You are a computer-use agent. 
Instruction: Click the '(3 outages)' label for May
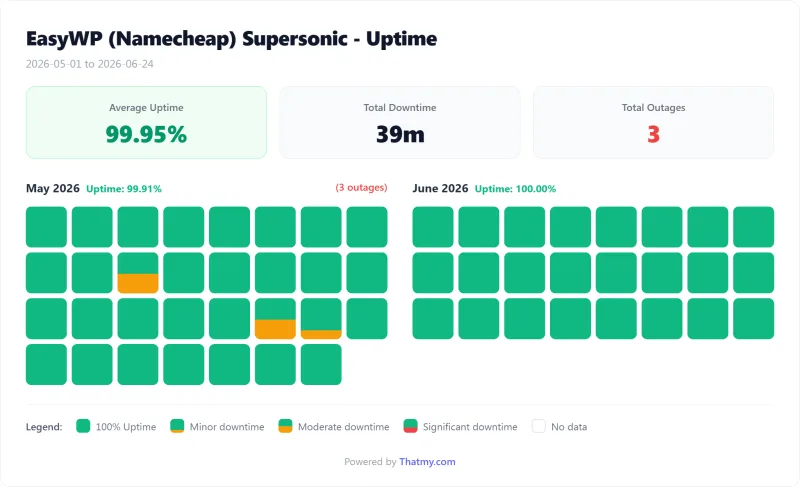tap(361, 188)
